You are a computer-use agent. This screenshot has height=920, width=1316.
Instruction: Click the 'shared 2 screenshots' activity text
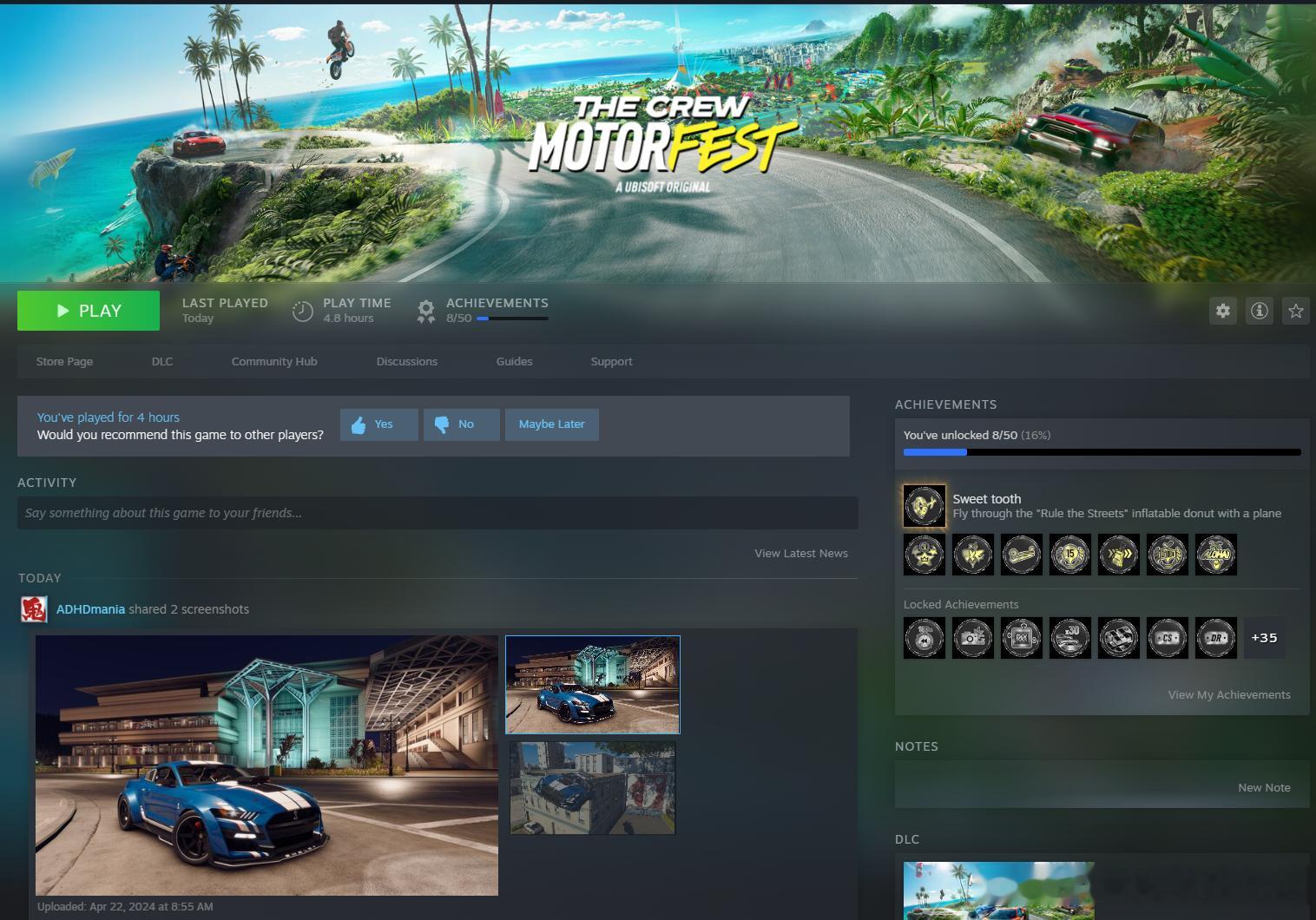[x=189, y=609]
